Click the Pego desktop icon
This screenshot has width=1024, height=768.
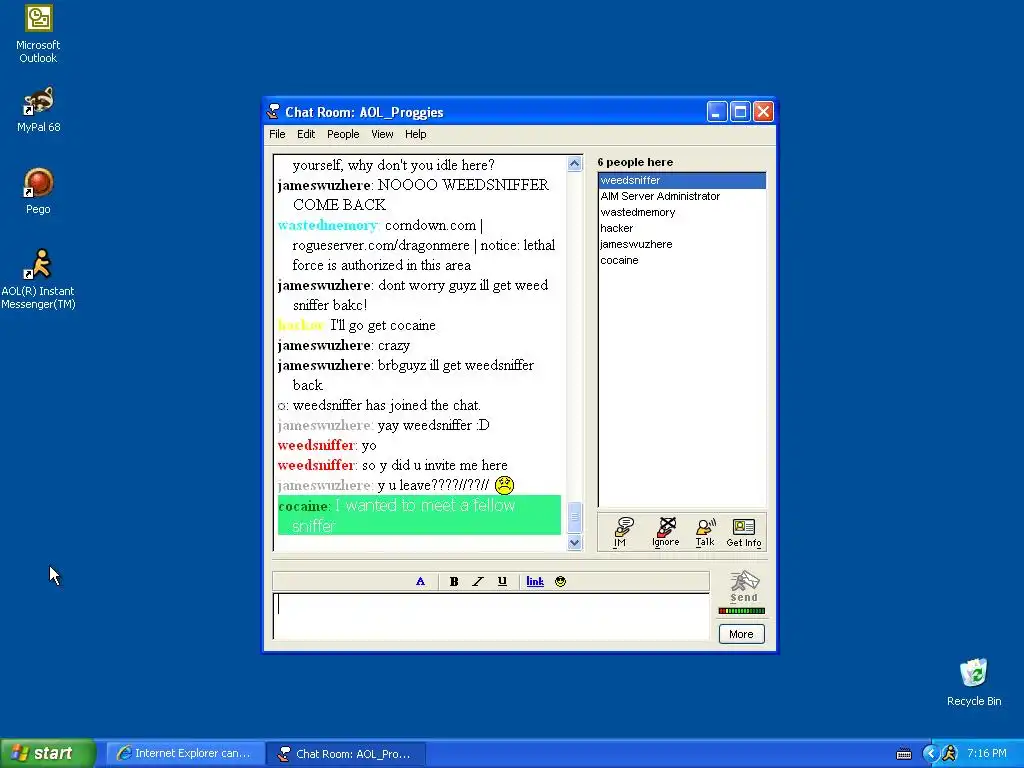tap(38, 191)
